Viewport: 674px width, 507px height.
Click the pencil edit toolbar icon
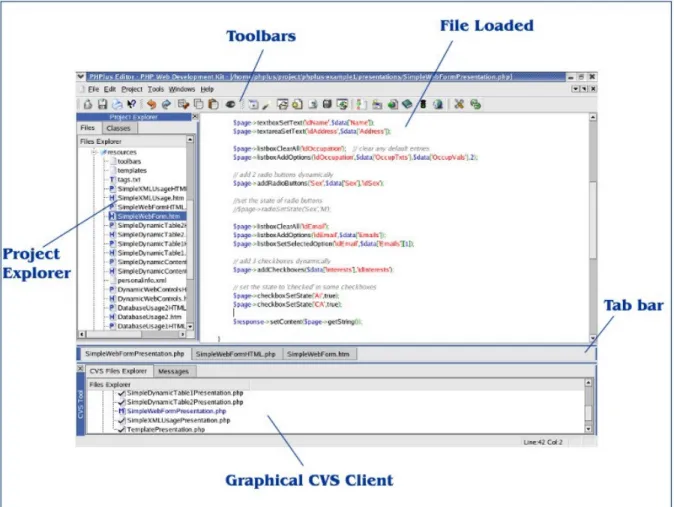click(x=266, y=104)
